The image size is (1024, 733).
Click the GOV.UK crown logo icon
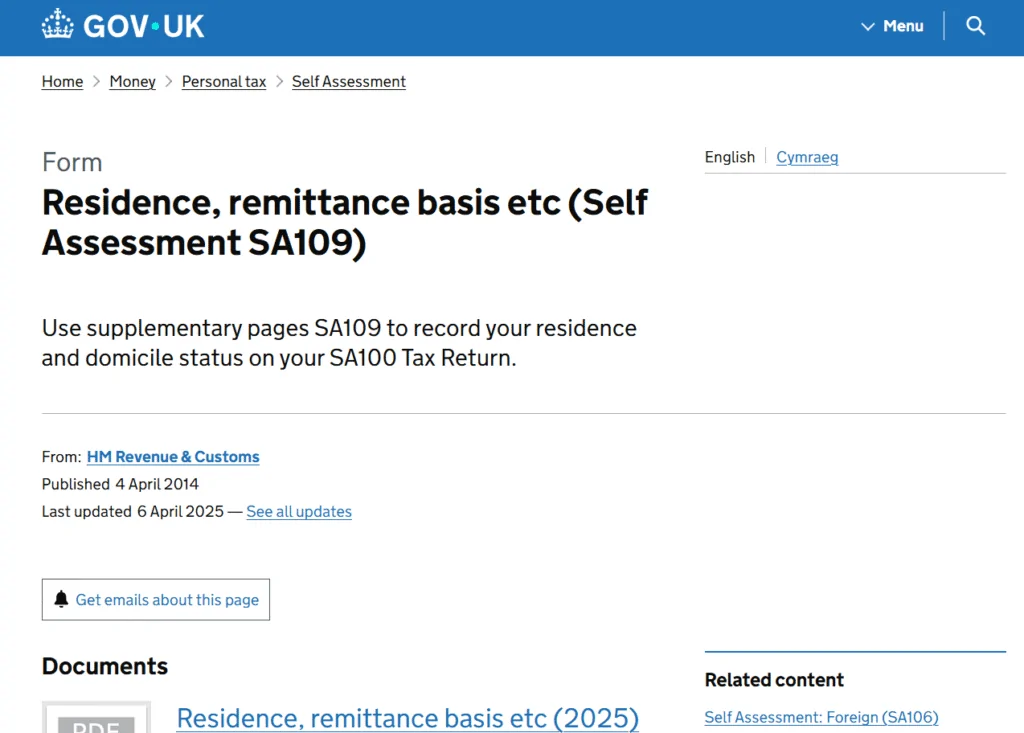(x=58, y=25)
